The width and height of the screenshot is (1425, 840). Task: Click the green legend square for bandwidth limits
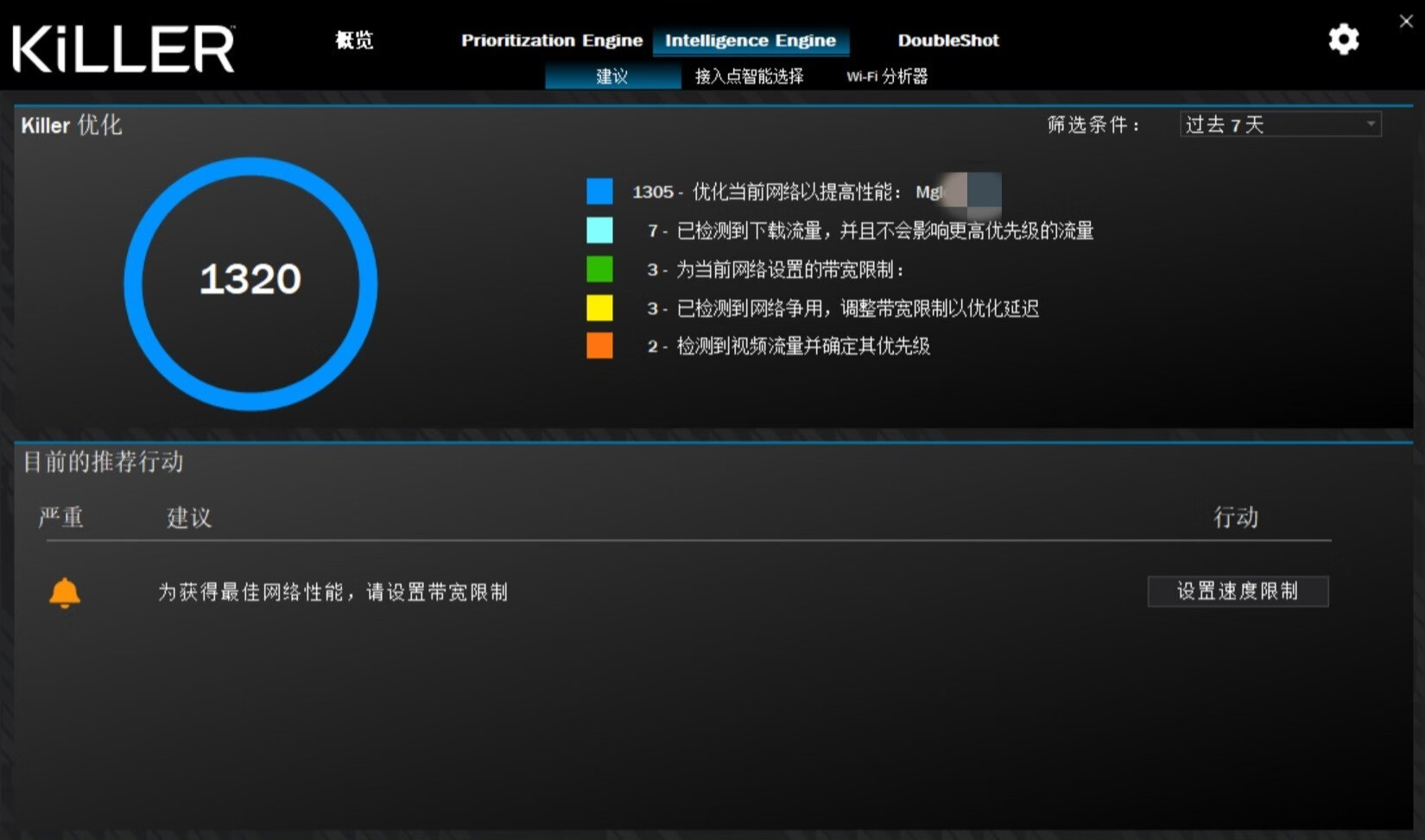pos(598,268)
